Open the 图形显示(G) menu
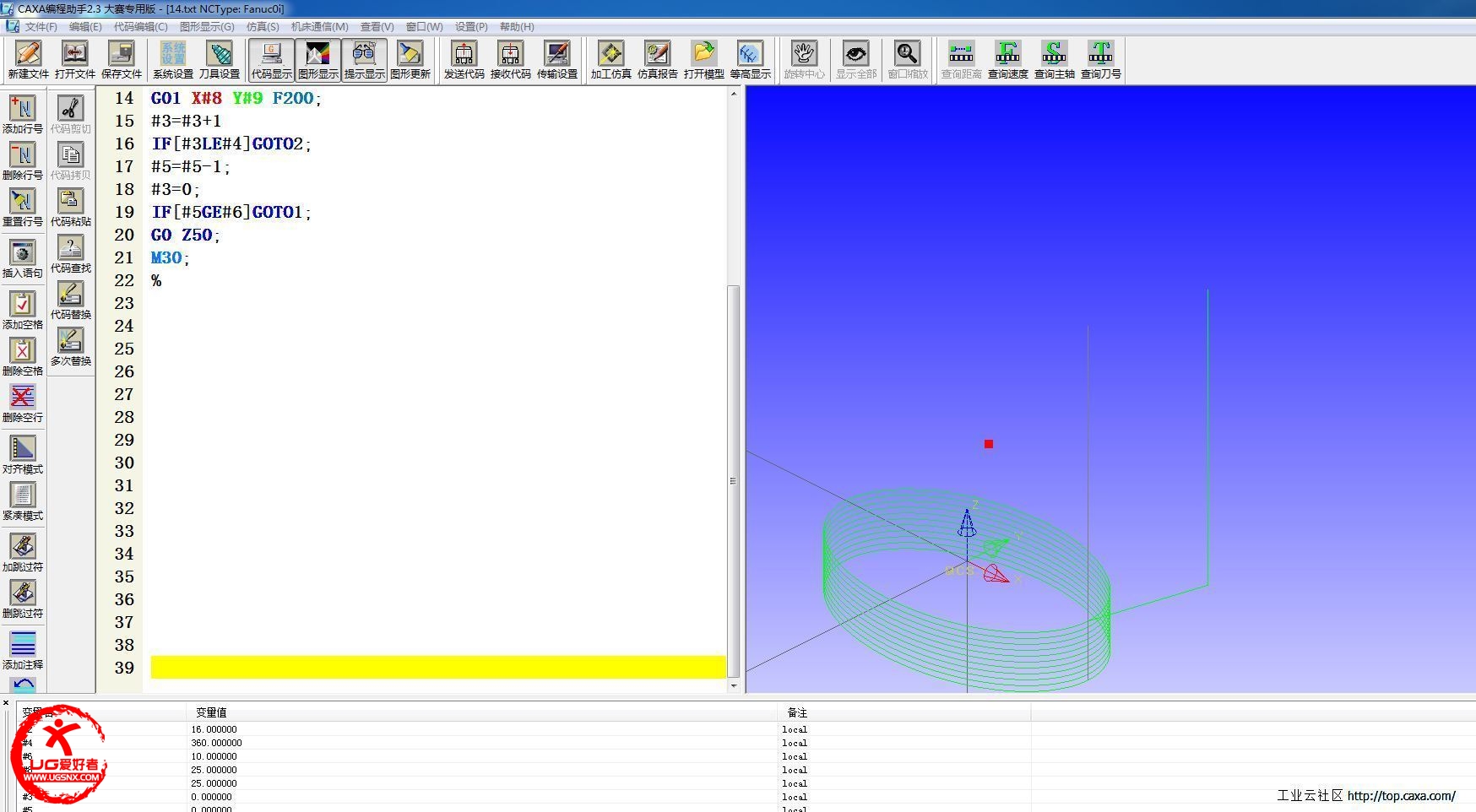This screenshot has height=812, width=1476. tap(207, 27)
